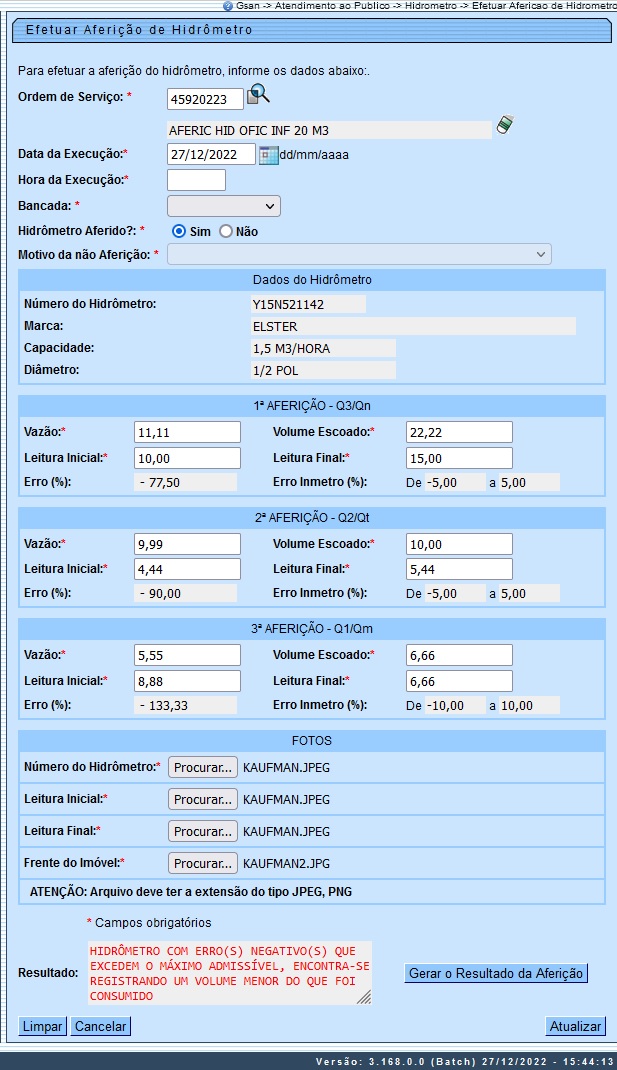This screenshot has height=1070, width=617.
Task: Click Volume Escoado field in 3ª Aferição section
Action: coord(459,655)
